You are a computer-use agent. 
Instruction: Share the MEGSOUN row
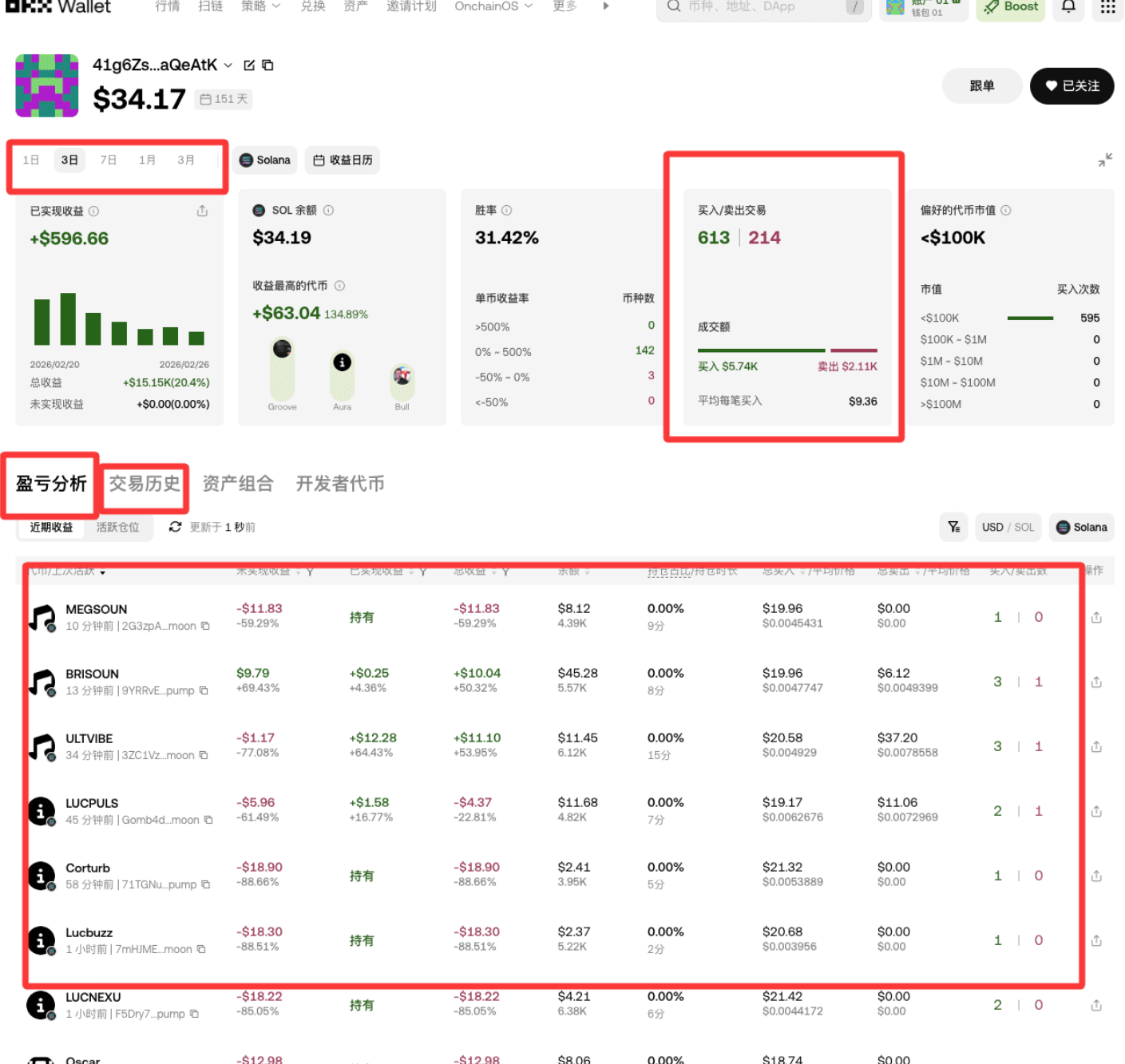click(x=1096, y=617)
